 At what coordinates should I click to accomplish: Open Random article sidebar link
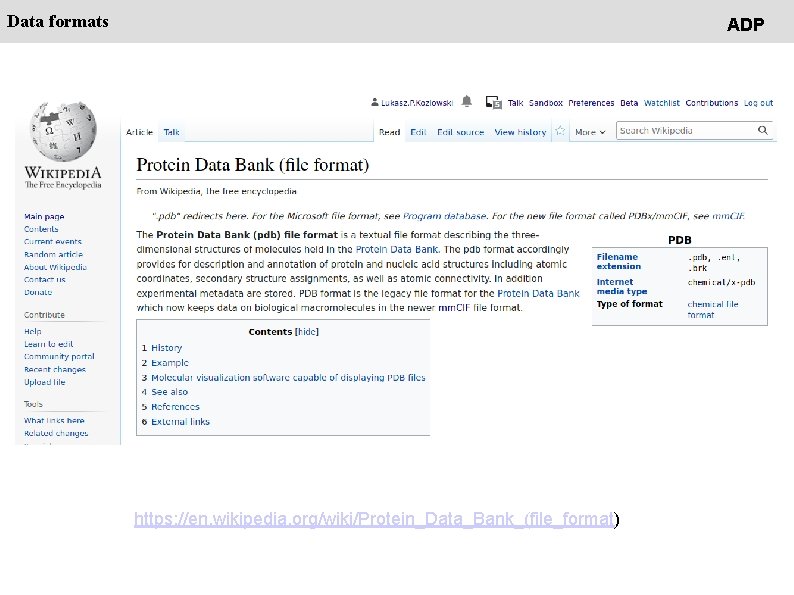[x=54, y=254]
